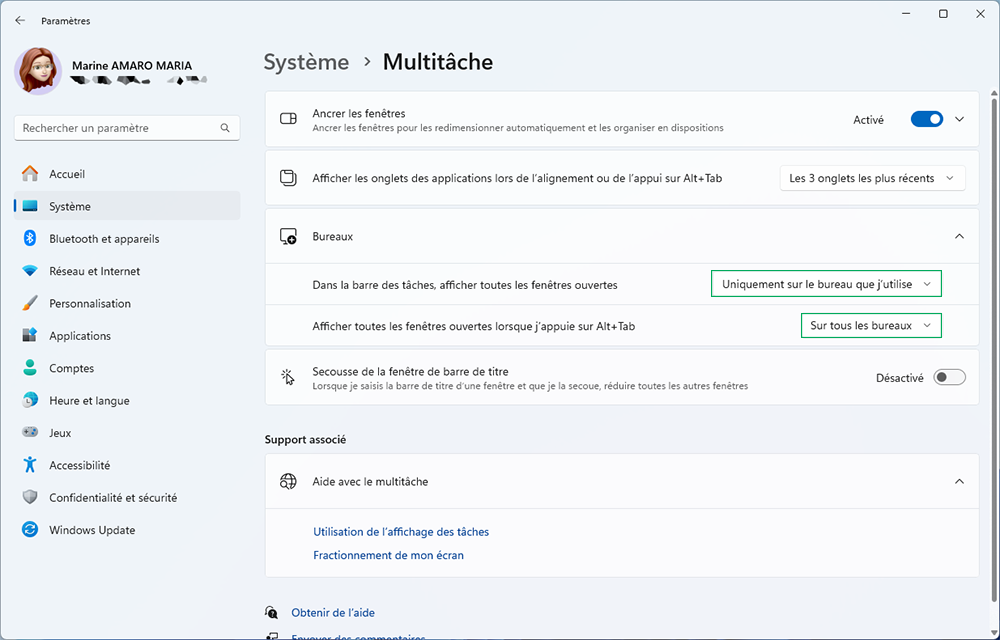Open Utilisation de l'affichage des tâches link
Screen dimensions: 1000x640
point(401,532)
